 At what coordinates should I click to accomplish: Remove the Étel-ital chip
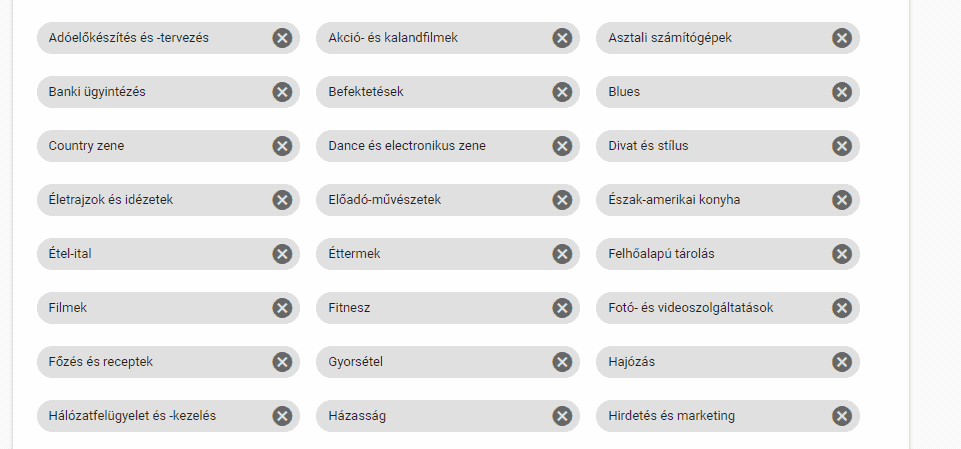tap(282, 254)
